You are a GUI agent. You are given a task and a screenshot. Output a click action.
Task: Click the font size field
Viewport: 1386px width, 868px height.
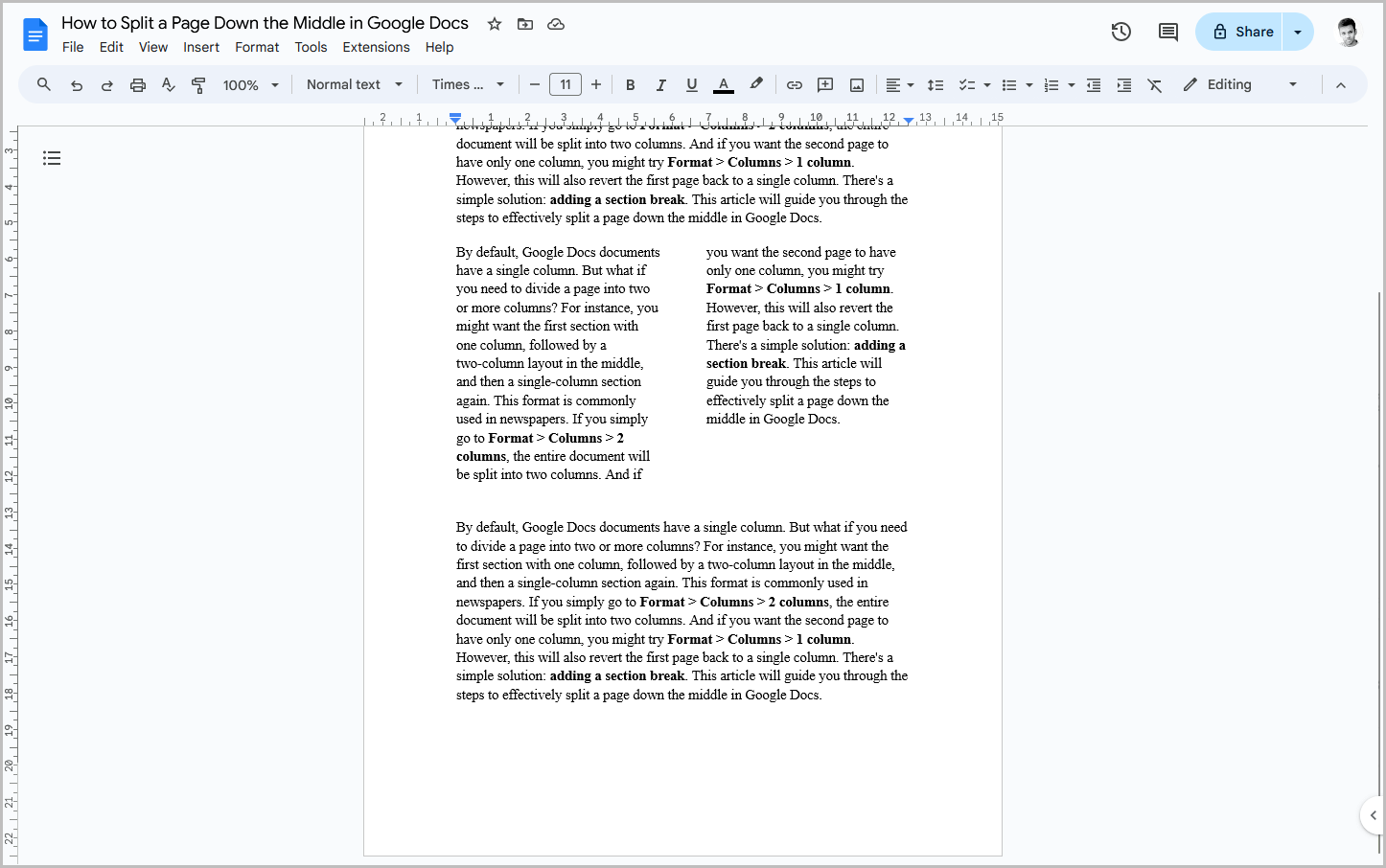click(x=566, y=85)
